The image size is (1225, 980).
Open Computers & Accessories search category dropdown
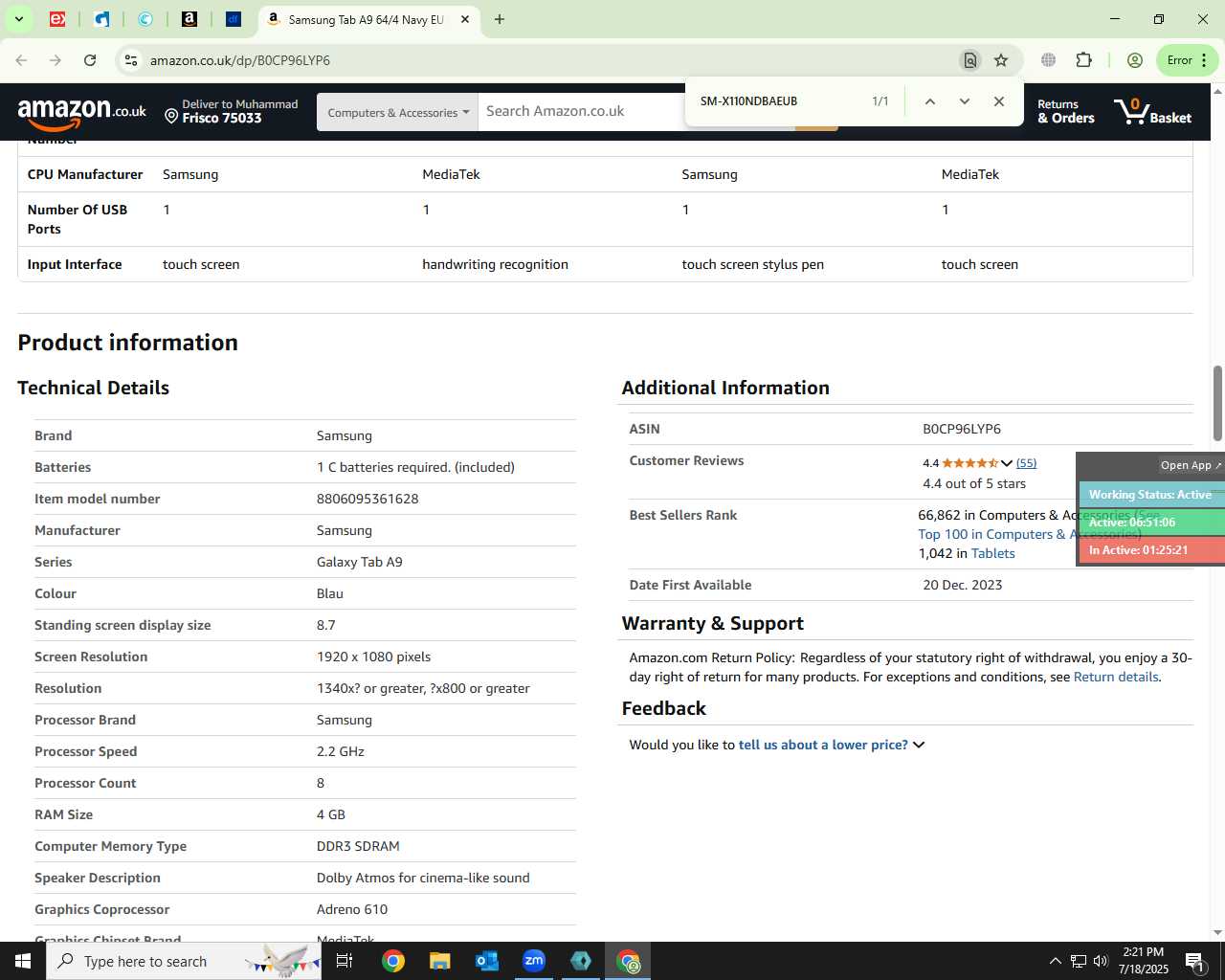[x=397, y=112]
